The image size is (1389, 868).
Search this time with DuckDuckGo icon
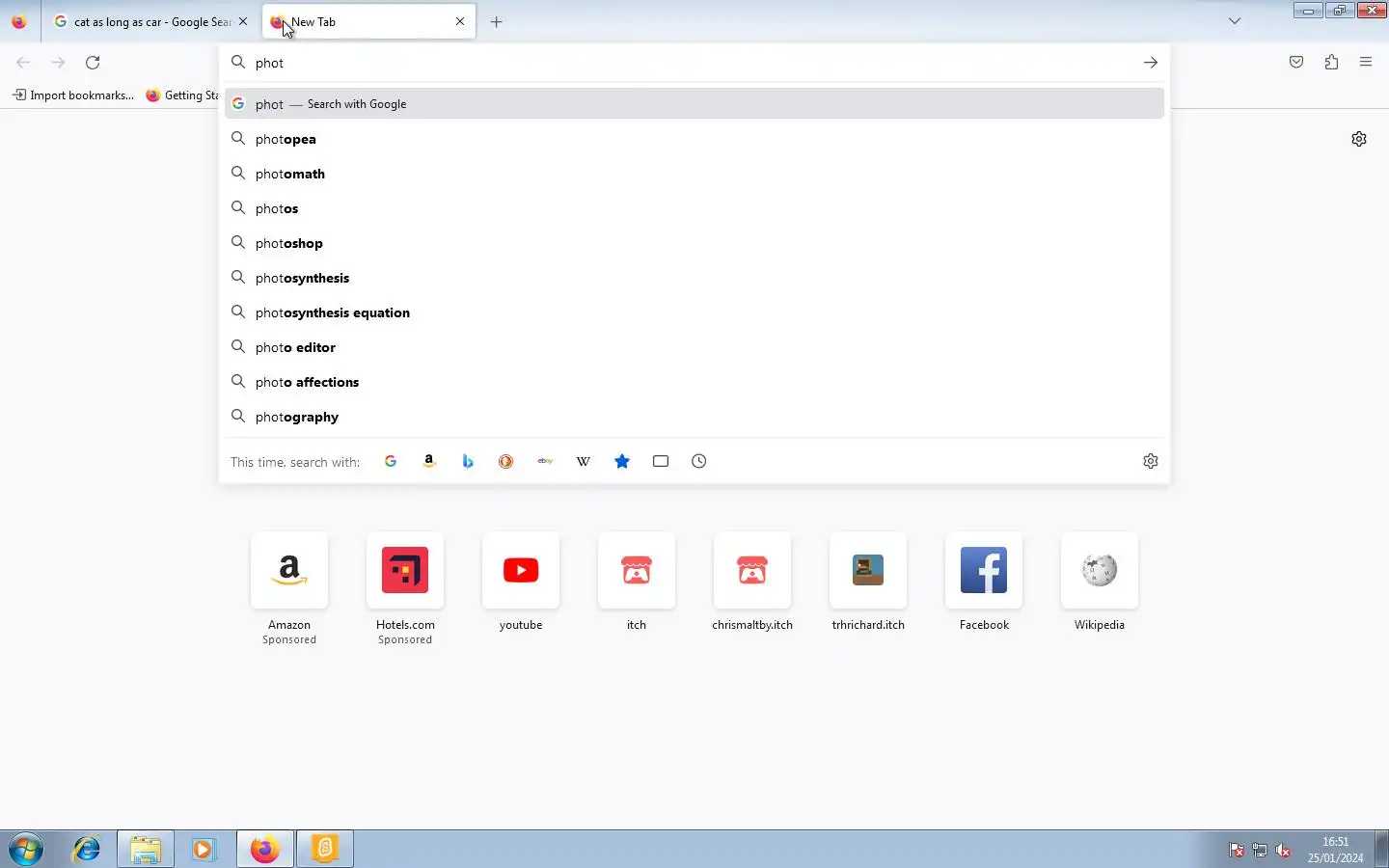coord(506,461)
